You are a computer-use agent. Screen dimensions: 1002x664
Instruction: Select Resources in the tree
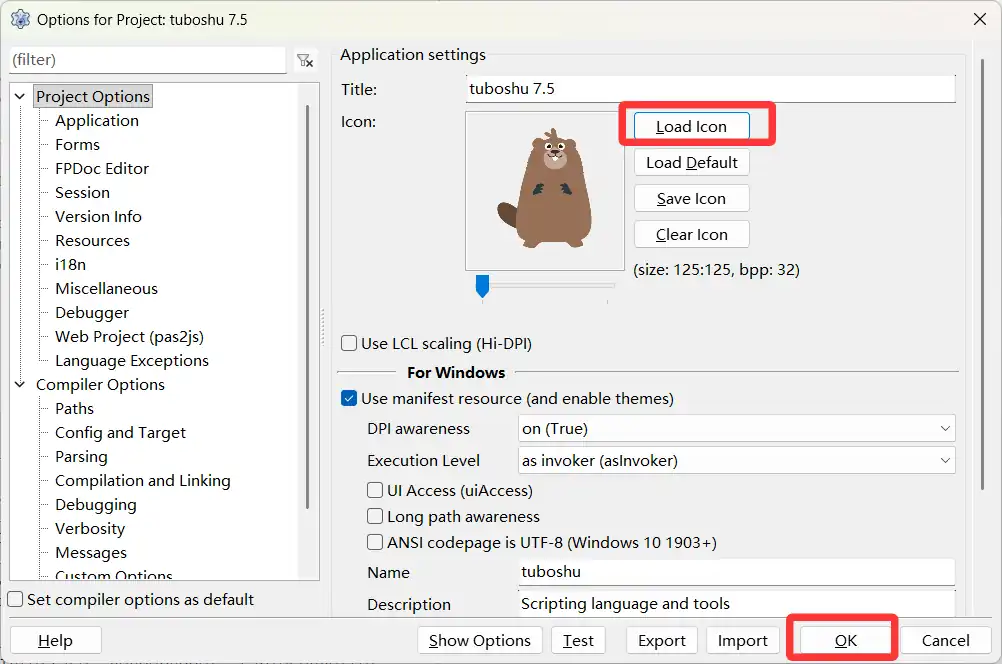click(93, 240)
